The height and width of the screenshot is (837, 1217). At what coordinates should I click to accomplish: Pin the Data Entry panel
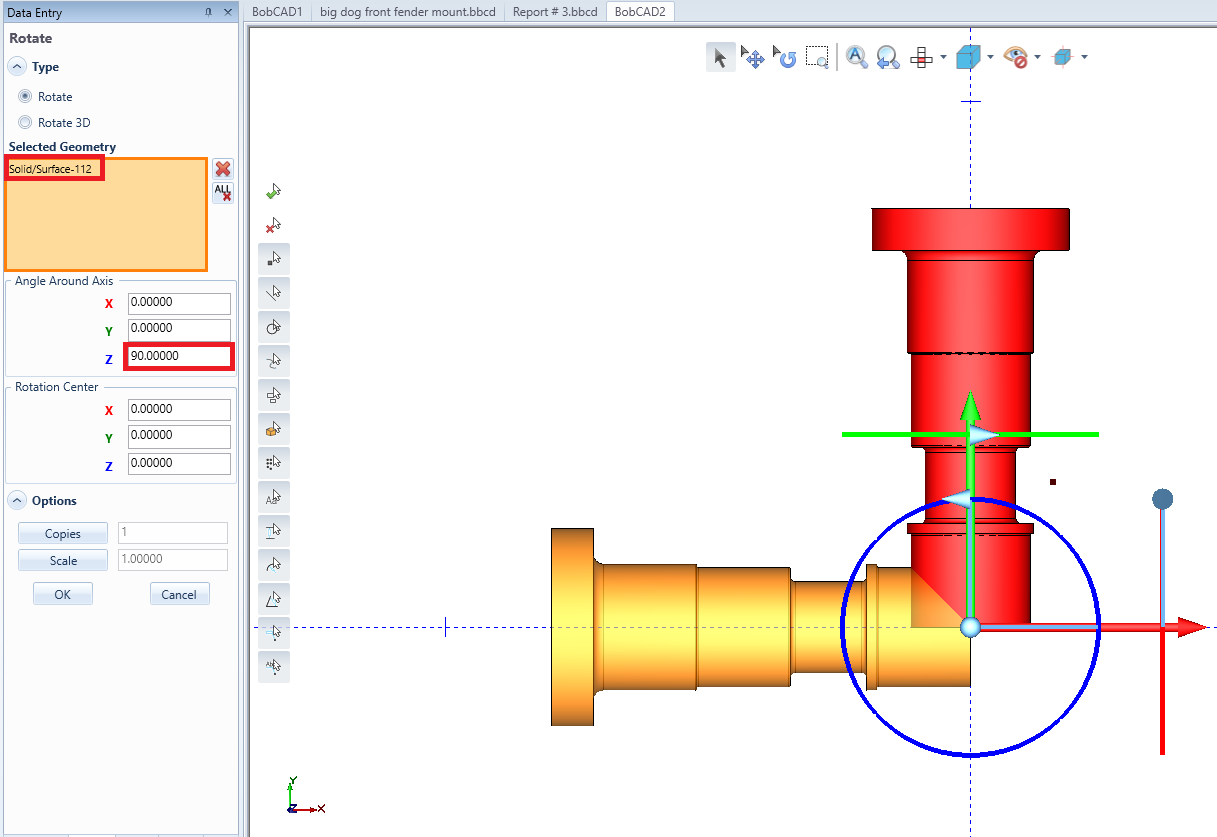[209, 12]
